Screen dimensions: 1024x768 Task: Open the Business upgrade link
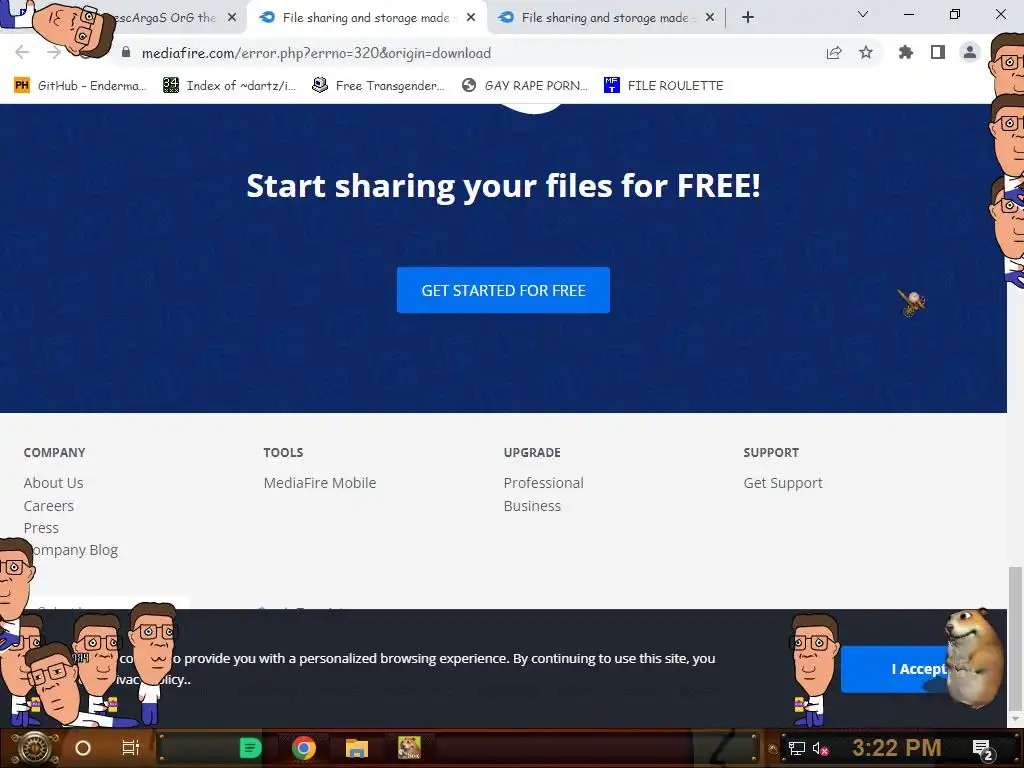[532, 505]
